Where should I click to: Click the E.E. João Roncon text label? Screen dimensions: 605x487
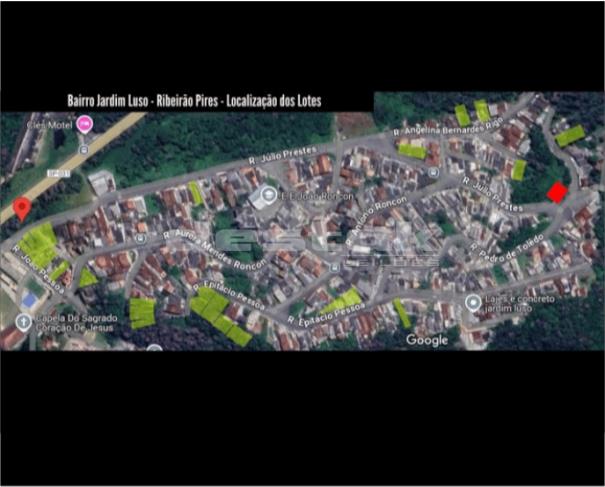[316, 196]
